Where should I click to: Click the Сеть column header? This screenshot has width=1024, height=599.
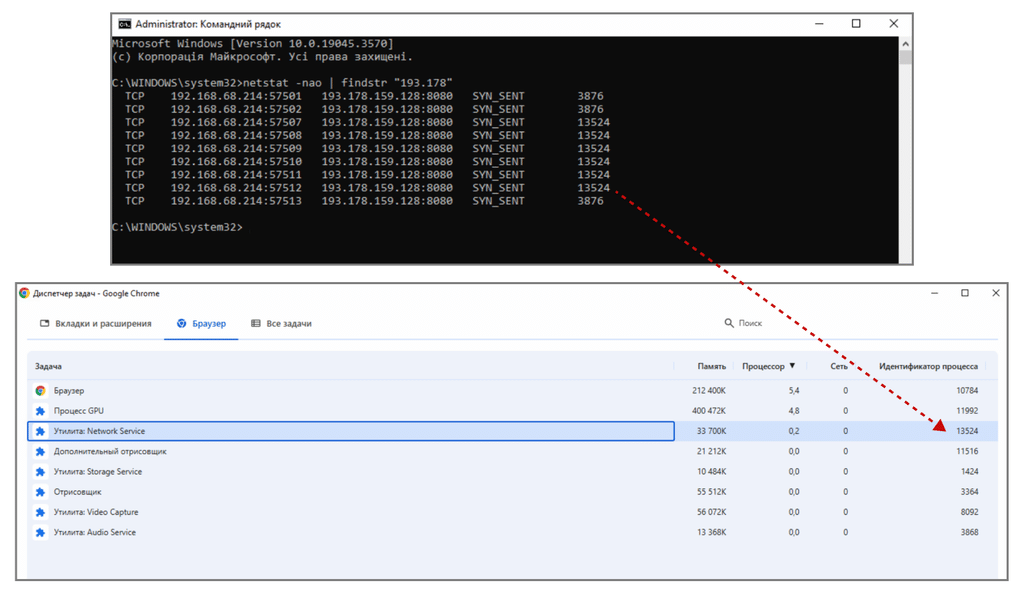point(839,366)
